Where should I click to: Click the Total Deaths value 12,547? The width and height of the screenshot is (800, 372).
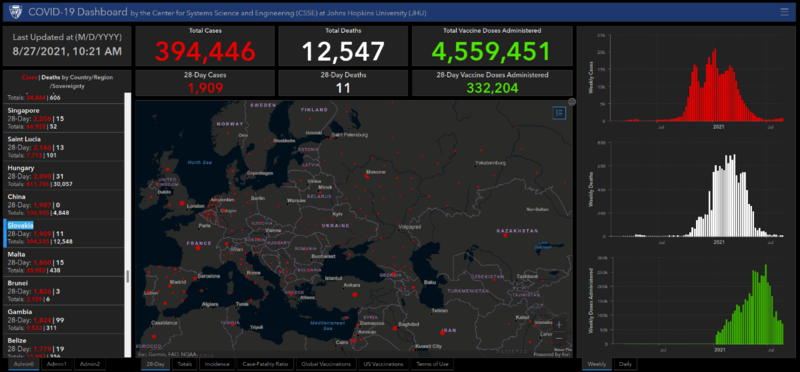(343, 51)
